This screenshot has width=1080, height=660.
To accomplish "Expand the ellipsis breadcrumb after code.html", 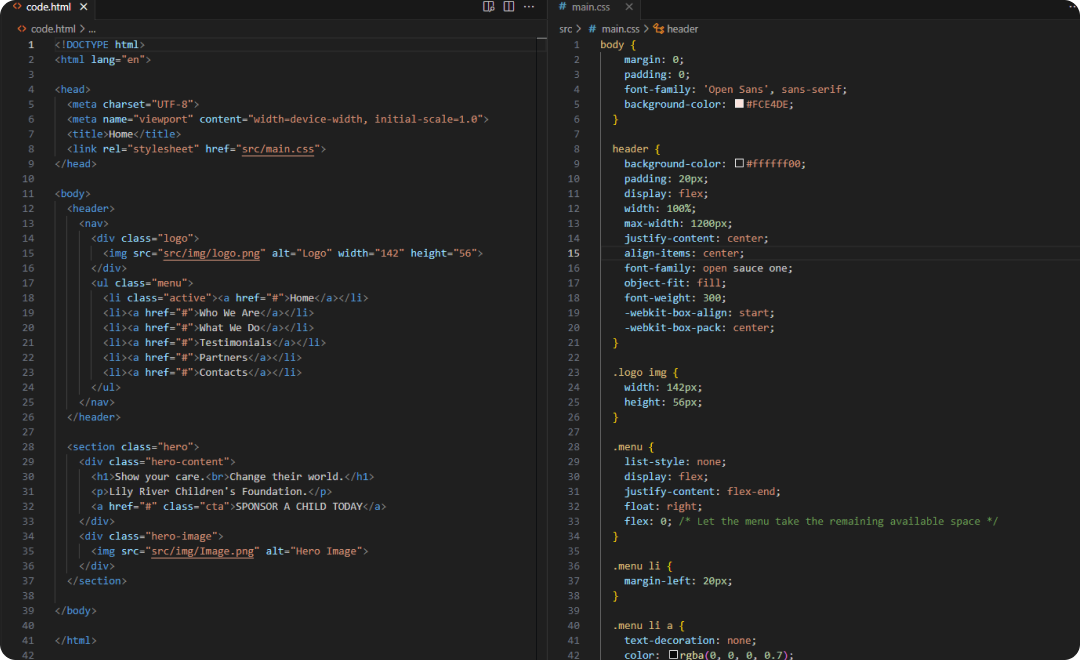I will click(92, 29).
